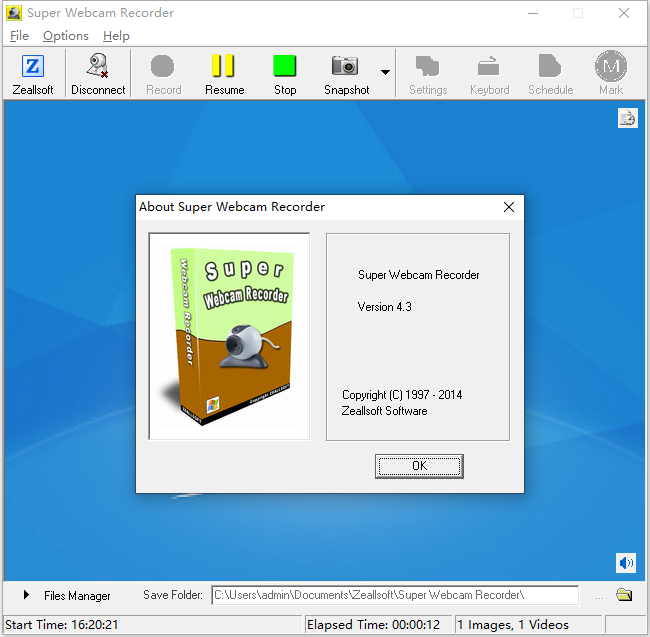Viewport: 650px width, 637px height.
Task: Resume the paused recording
Action: [224, 74]
